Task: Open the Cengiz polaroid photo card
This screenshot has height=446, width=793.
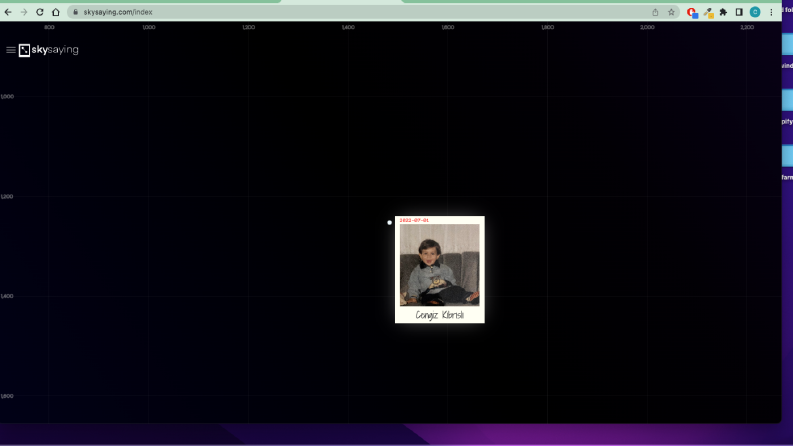Action: click(439, 270)
